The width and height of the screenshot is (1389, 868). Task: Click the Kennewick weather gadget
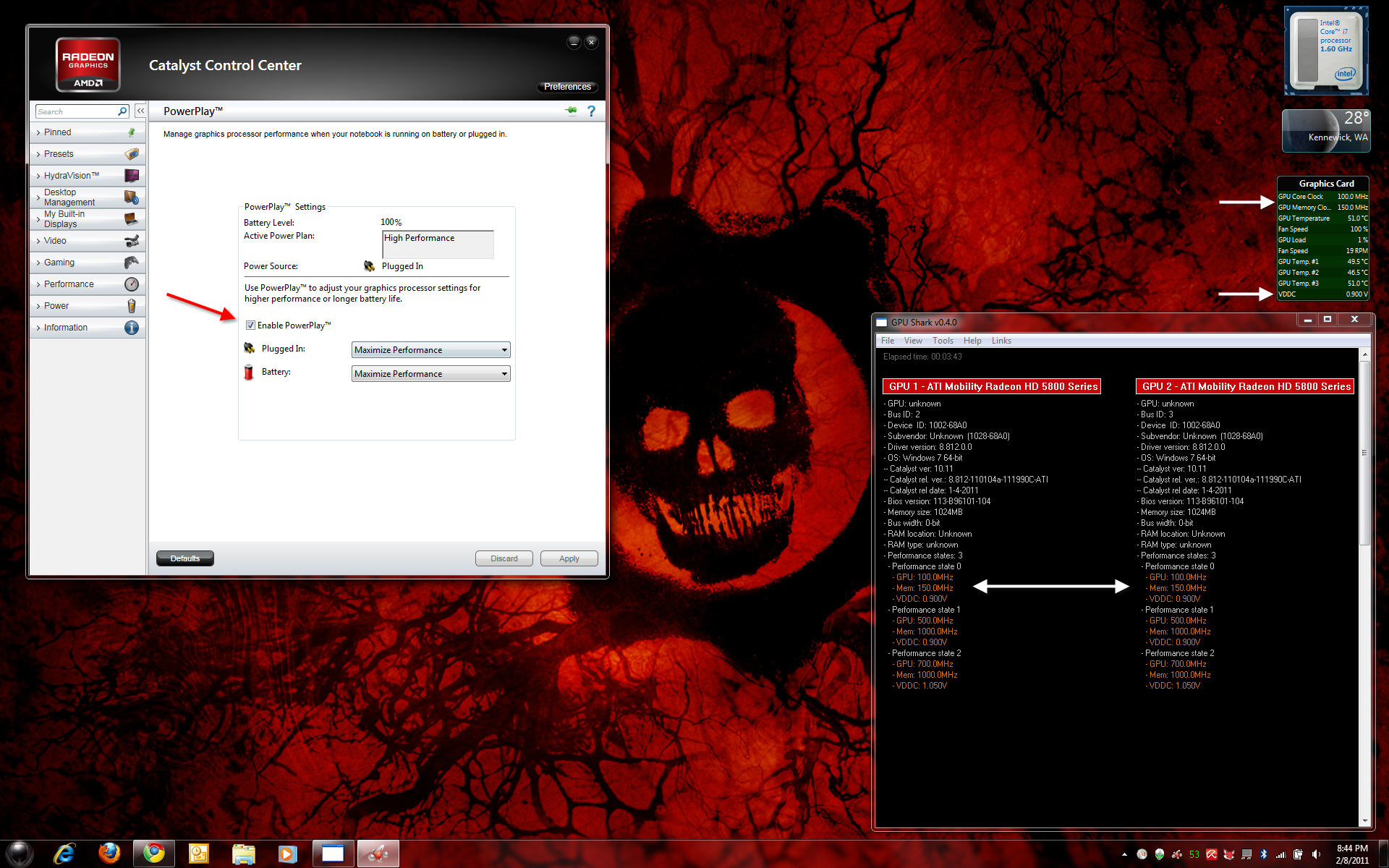tap(1326, 131)
